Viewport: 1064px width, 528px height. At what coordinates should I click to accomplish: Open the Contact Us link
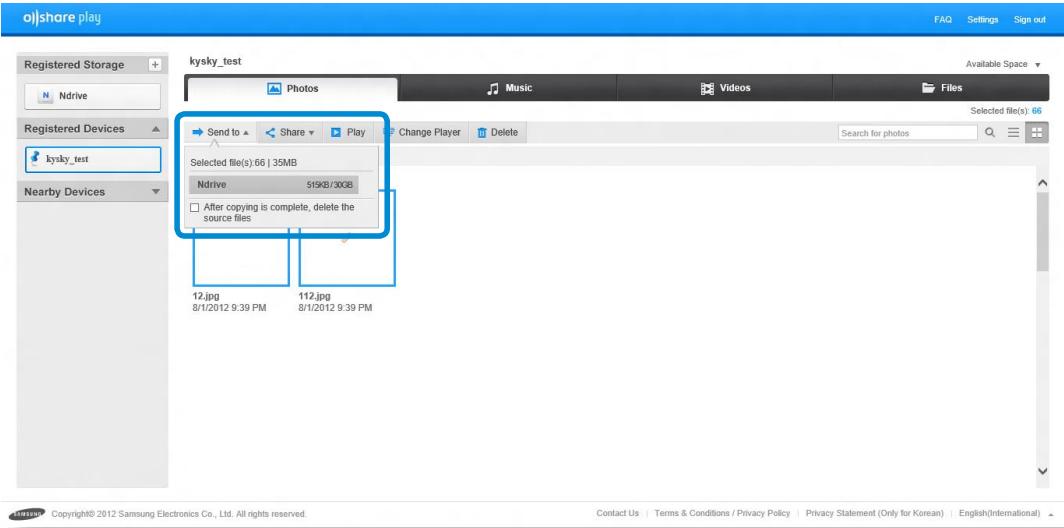coord(618,513)
